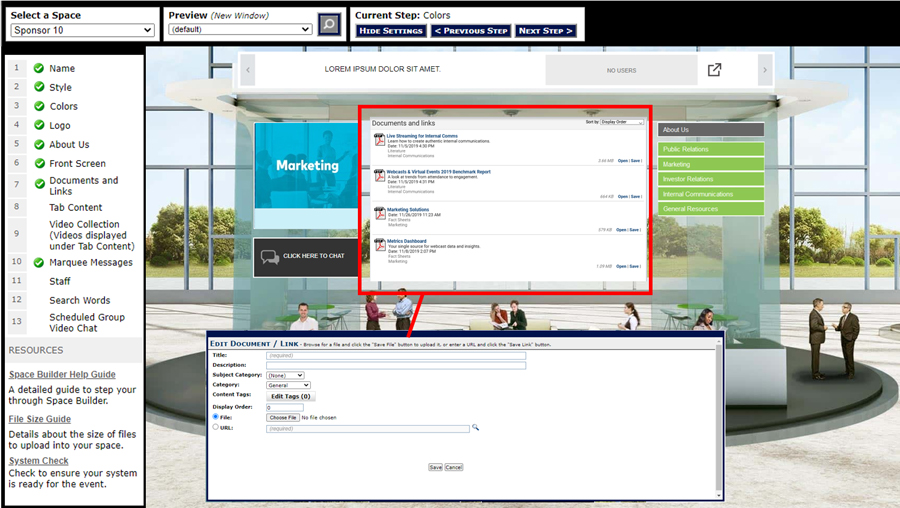Viewport: 900px width, 508px height.
Task: Select the File radio button
Action: tap(215, 417)
